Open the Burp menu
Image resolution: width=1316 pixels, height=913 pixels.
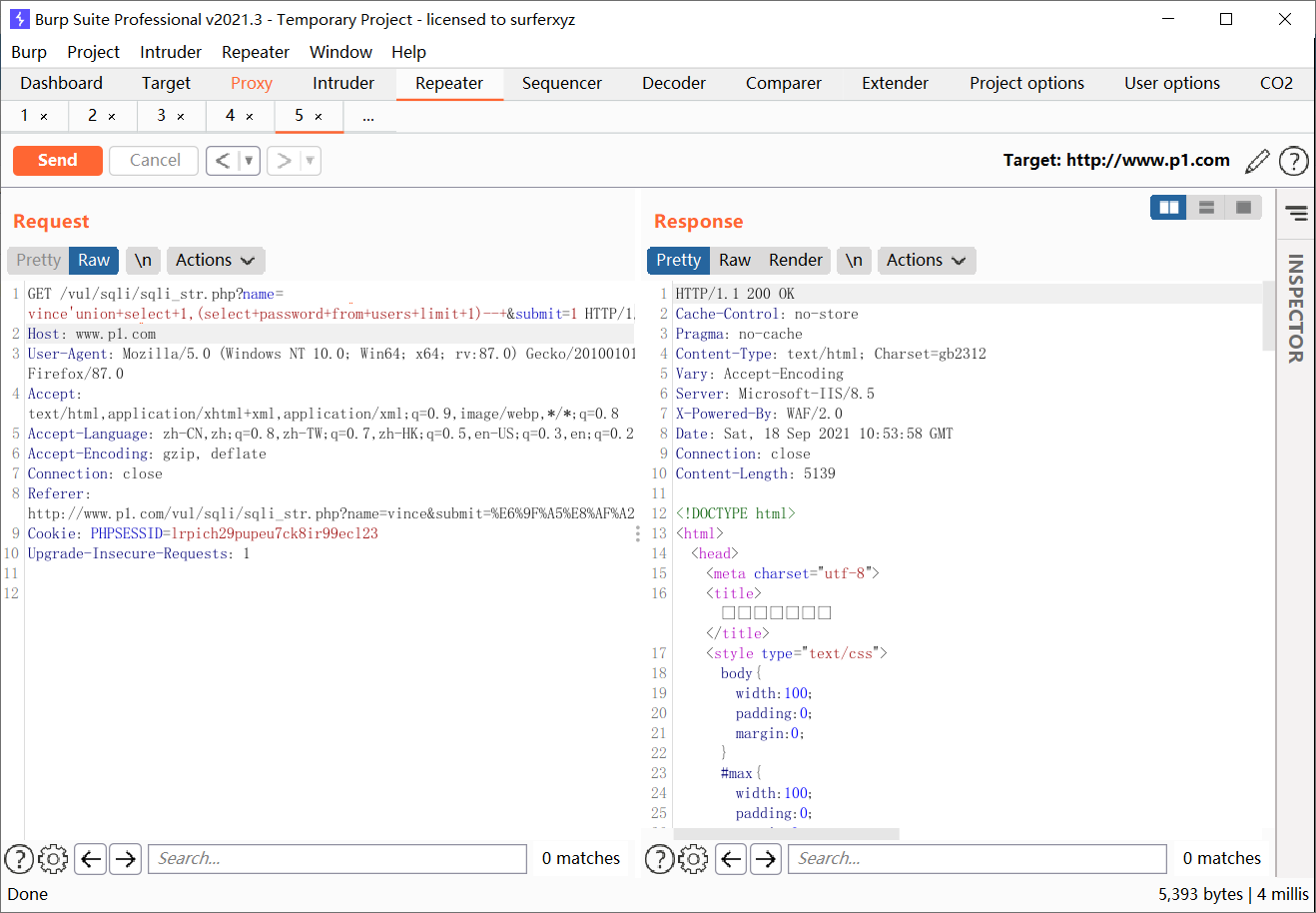(x=29, y=52)
